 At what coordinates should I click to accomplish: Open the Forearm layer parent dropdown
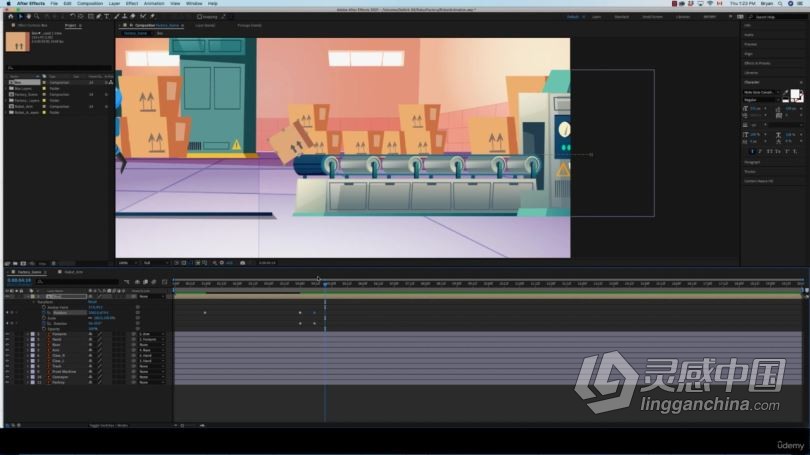(152, 334)
